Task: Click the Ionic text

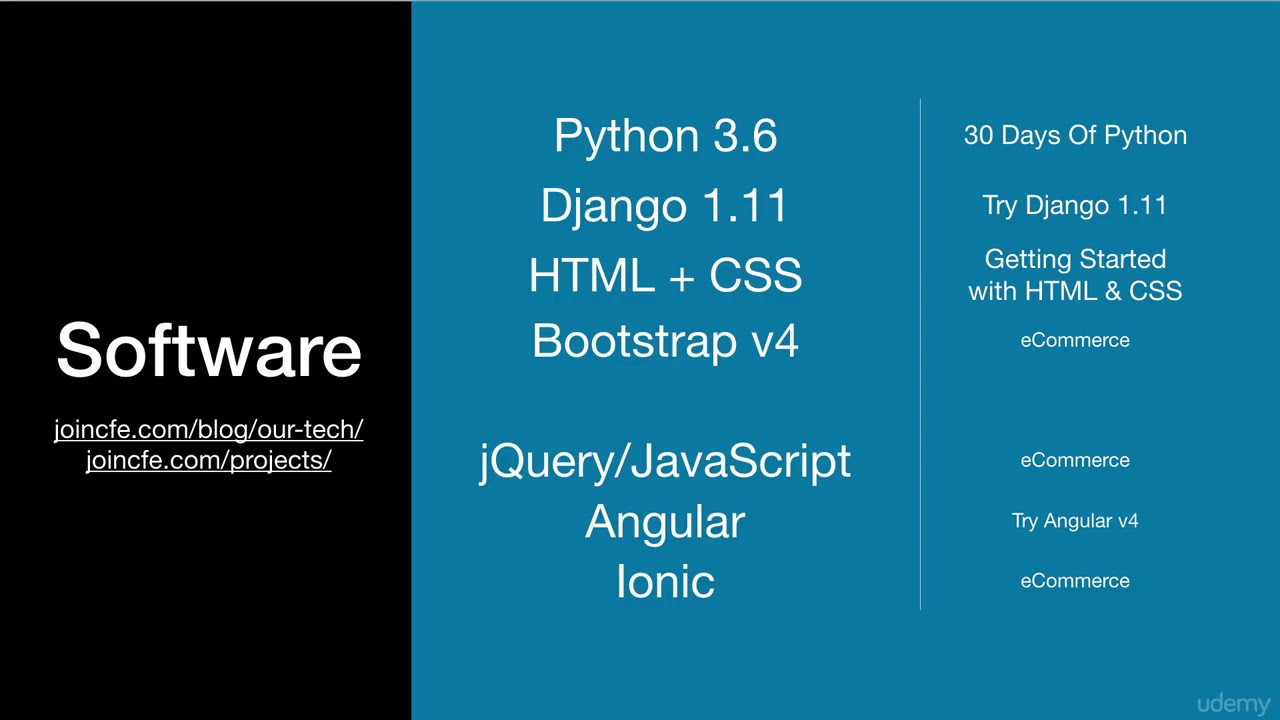Action: (x=665, y=581)
